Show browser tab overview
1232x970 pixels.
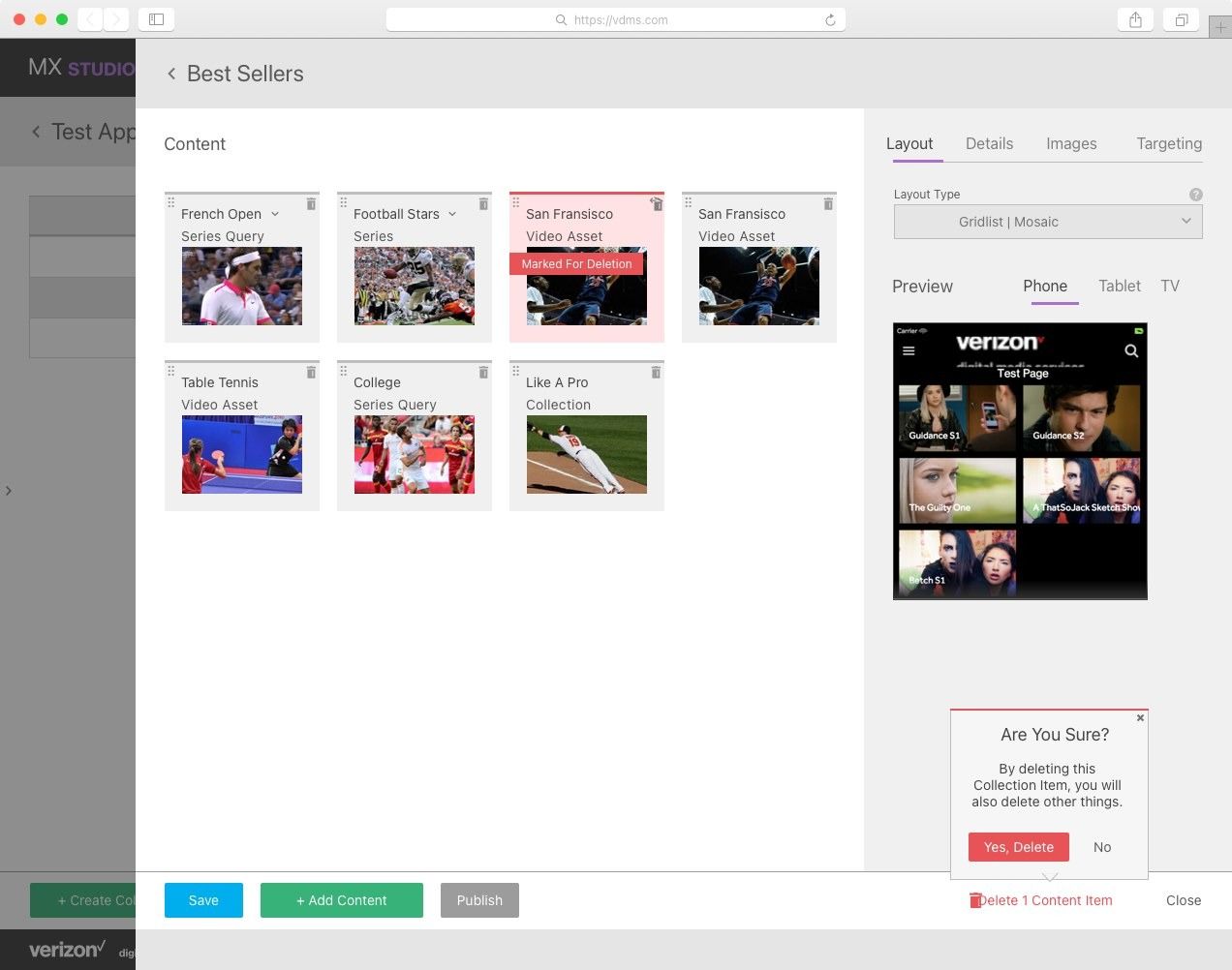[1182, 19]
